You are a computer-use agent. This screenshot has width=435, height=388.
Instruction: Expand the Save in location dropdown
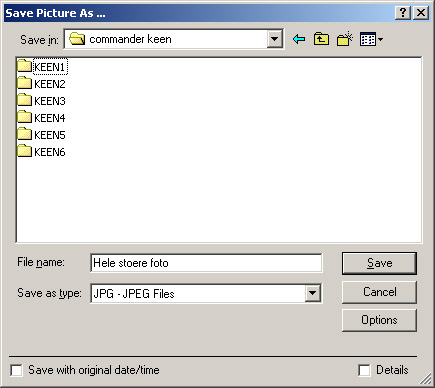tap(275, 39)
